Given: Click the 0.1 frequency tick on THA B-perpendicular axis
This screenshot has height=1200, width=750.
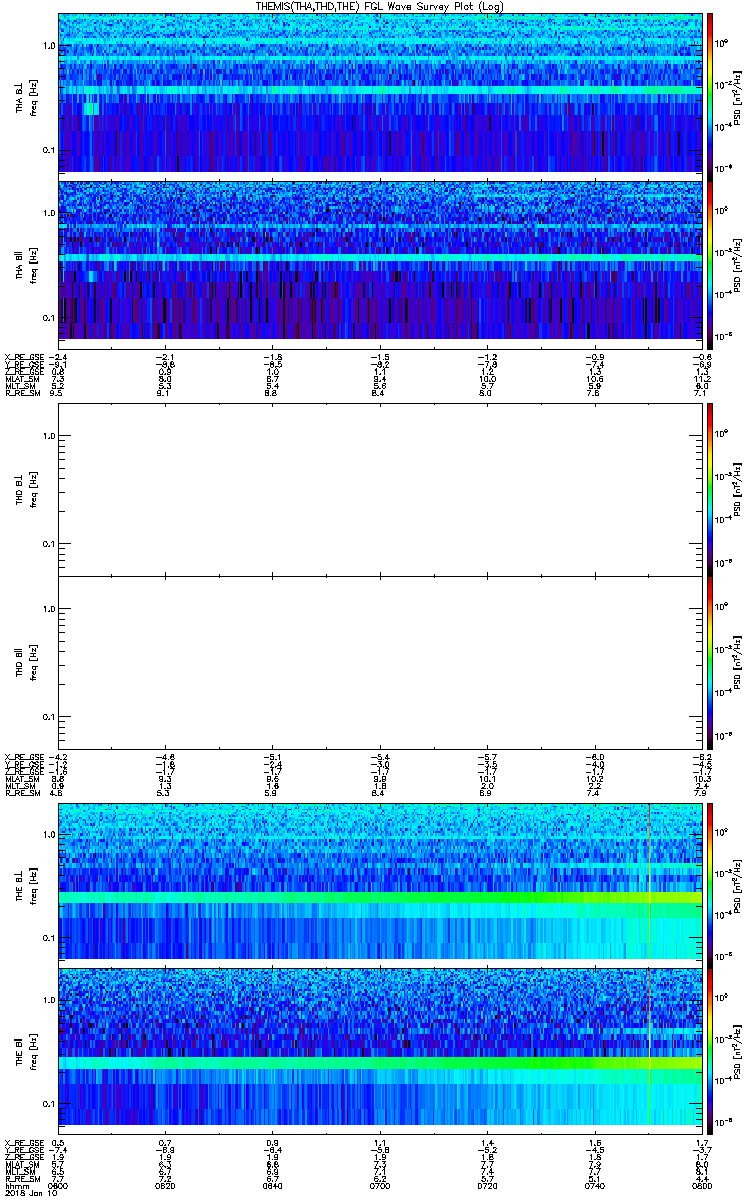Looking at the screenshot, I should coord(48,150).
